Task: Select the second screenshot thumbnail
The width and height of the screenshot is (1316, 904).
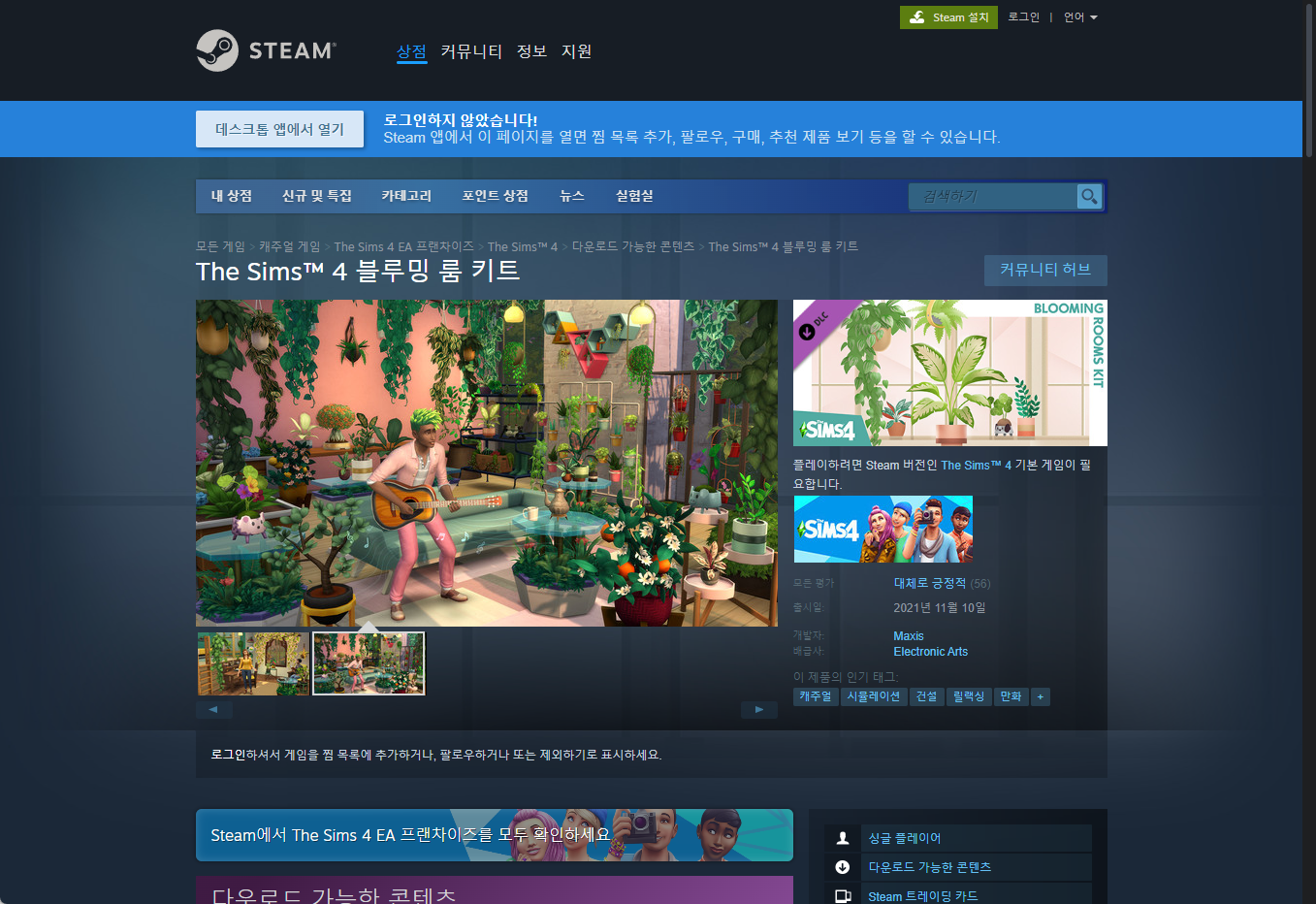Action: point(369,663)
